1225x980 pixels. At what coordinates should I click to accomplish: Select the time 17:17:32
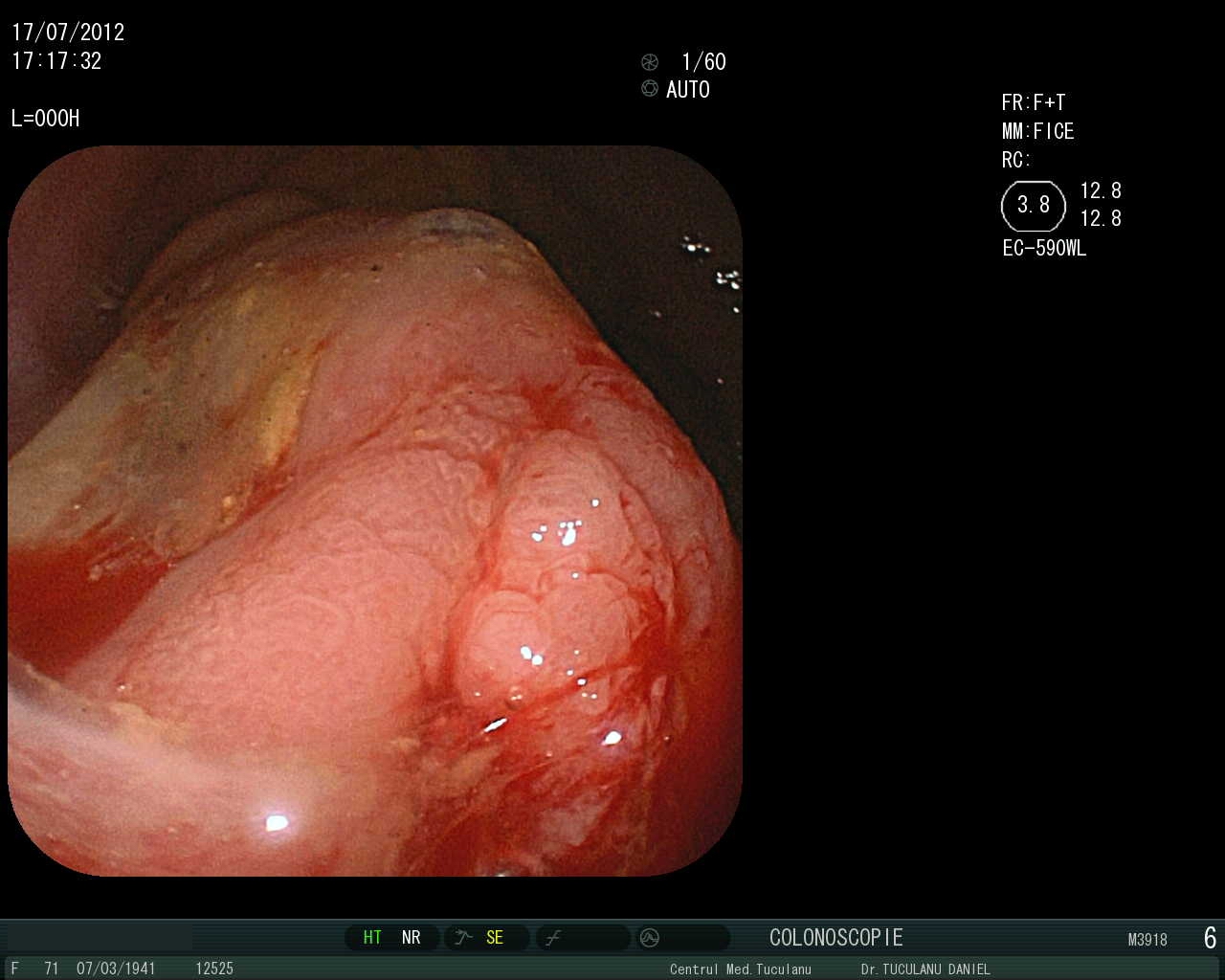(56, 61)
